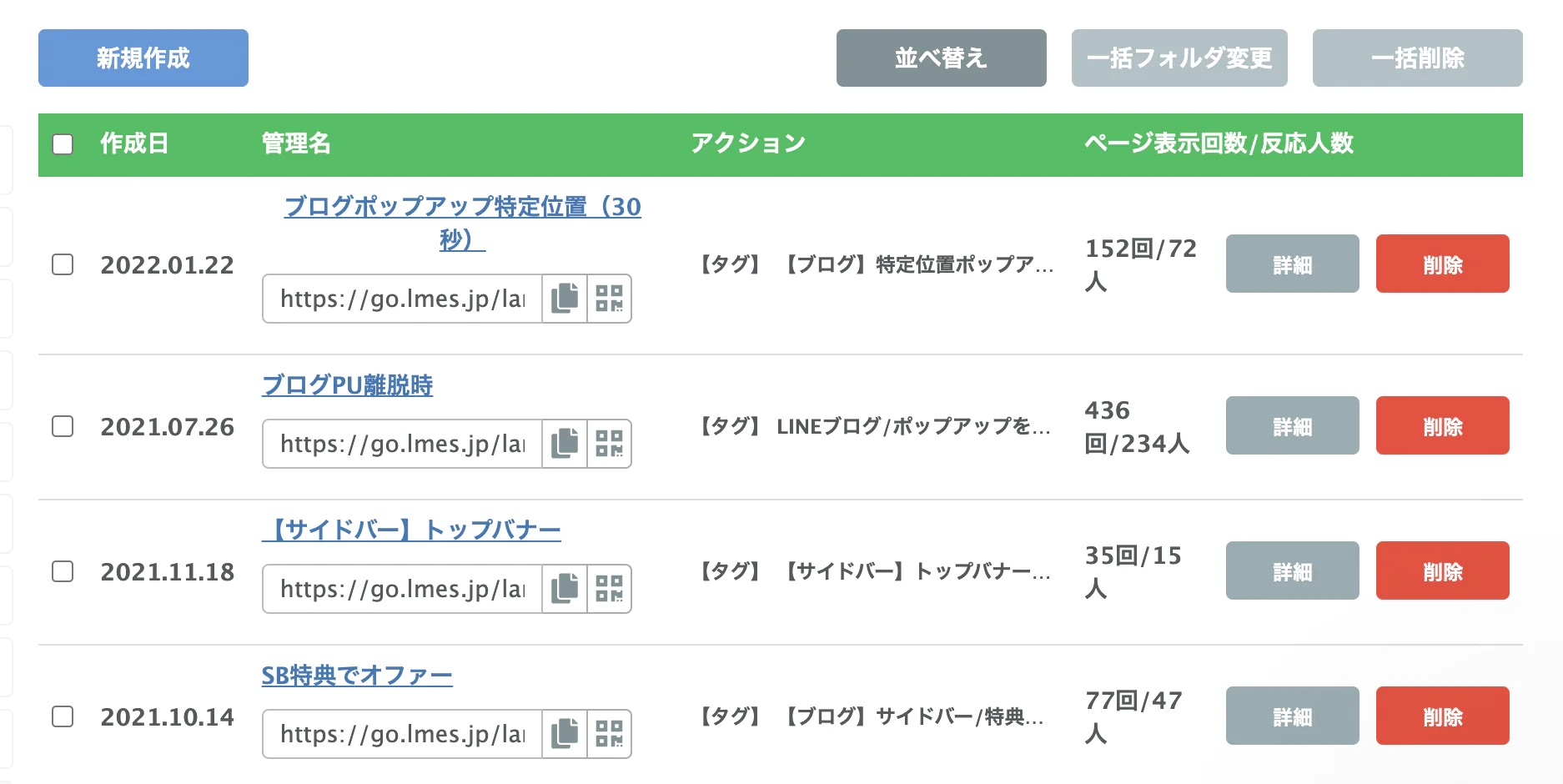Delete the 2021.10.14 row with 削除
1563x784 pixels.
point(1442,716)
